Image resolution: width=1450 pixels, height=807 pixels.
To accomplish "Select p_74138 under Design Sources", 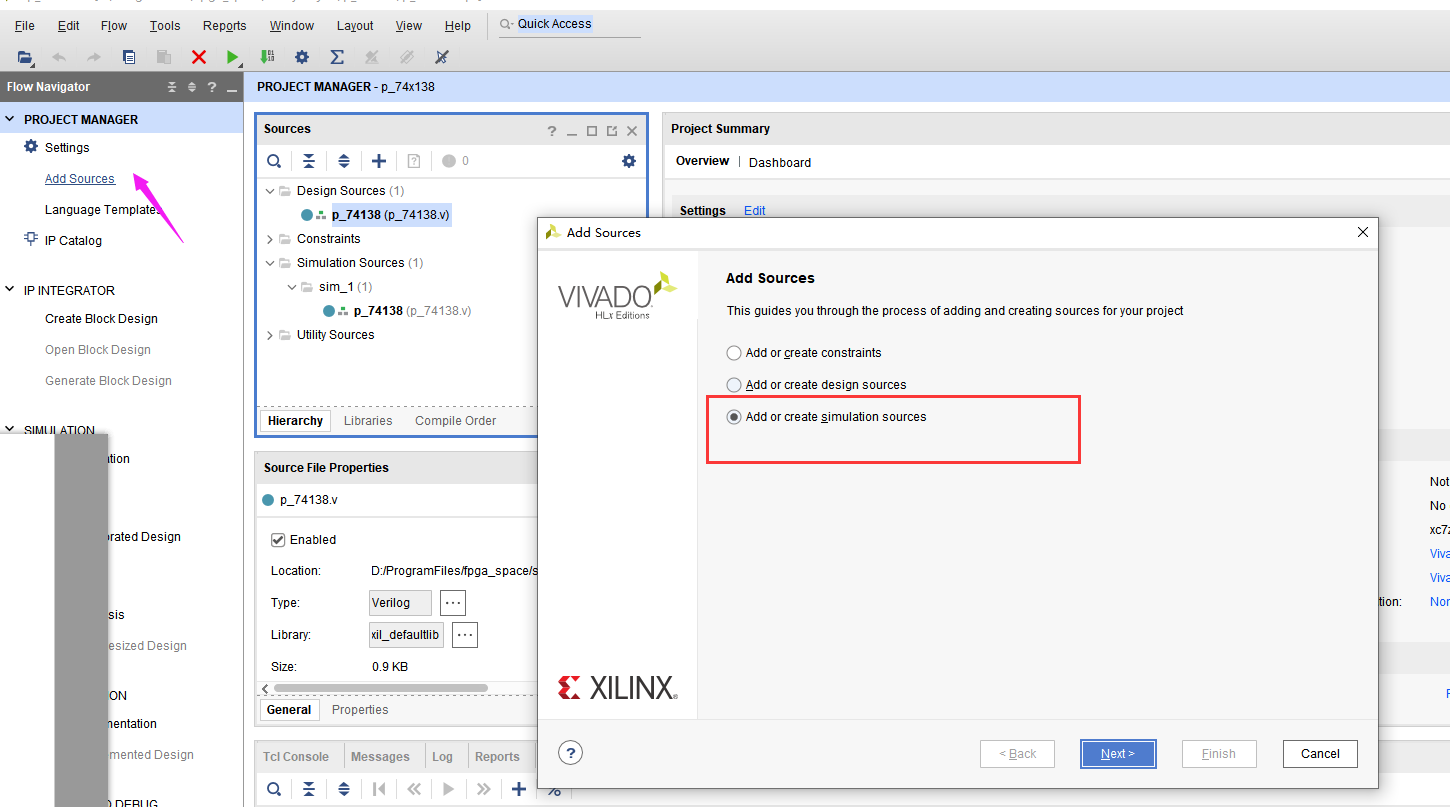I will 391,215.
